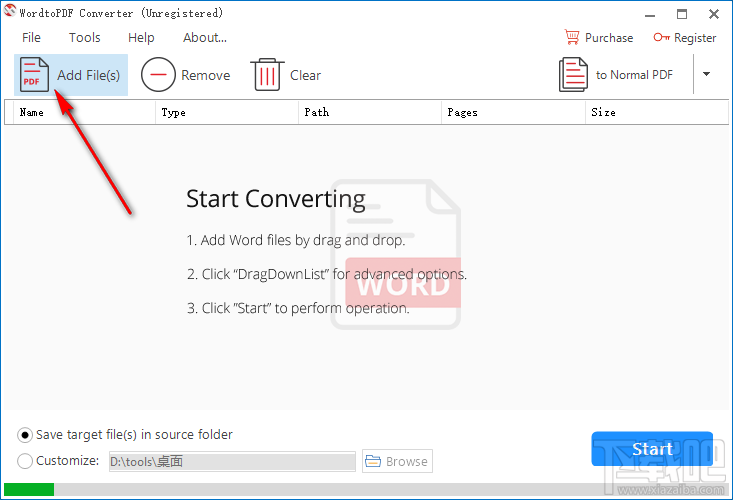Screen dimensions: 733x500
Task: Click the output path field D:\tools
Action: (232, 462)
